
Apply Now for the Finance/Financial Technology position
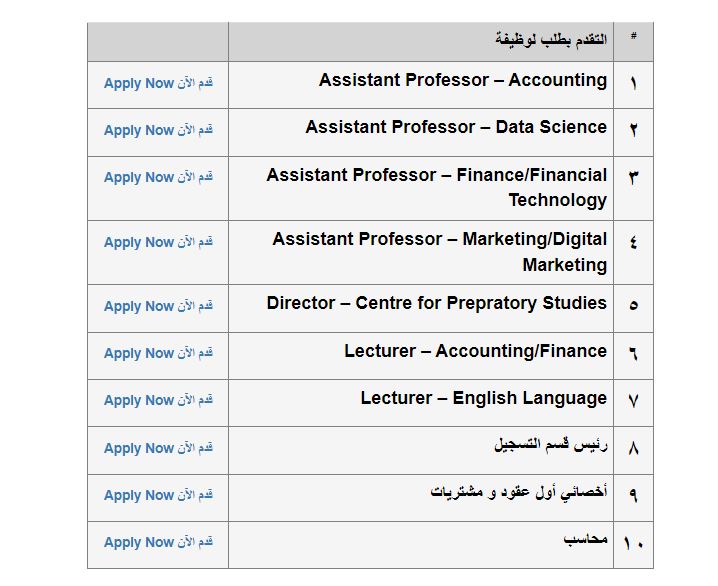point(158,177)
